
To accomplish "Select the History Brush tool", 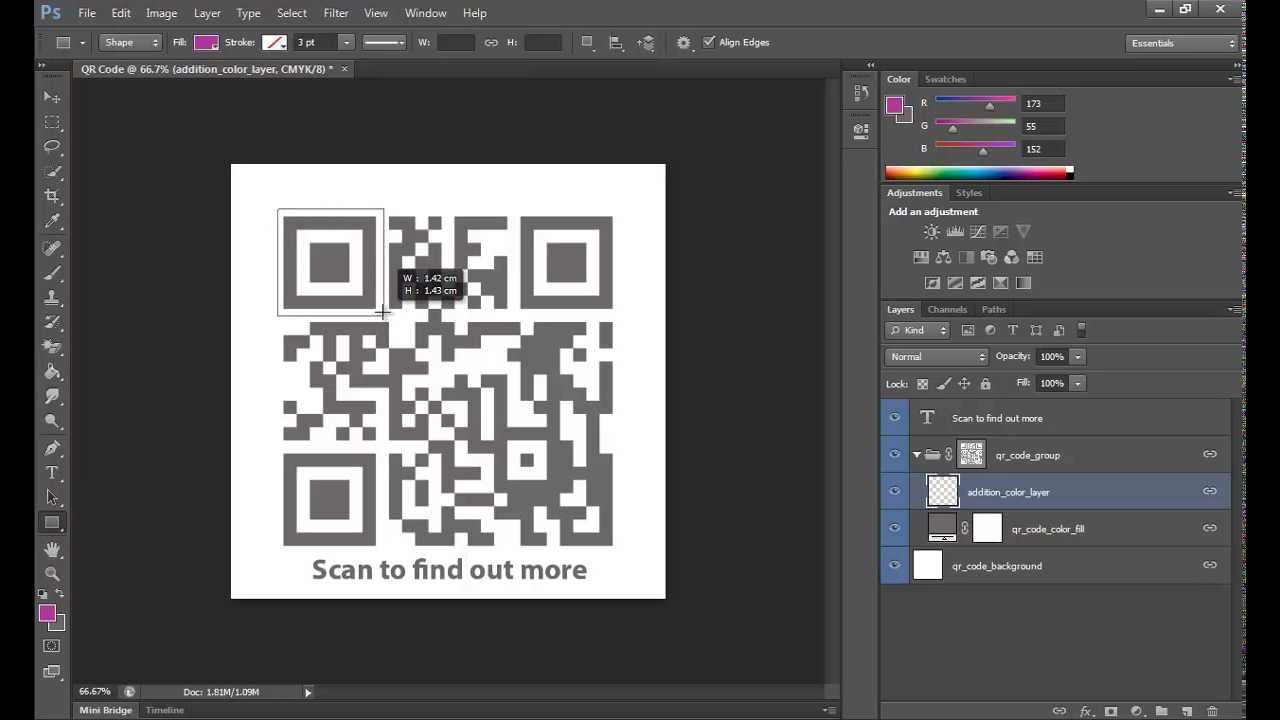I will point(52,323).
